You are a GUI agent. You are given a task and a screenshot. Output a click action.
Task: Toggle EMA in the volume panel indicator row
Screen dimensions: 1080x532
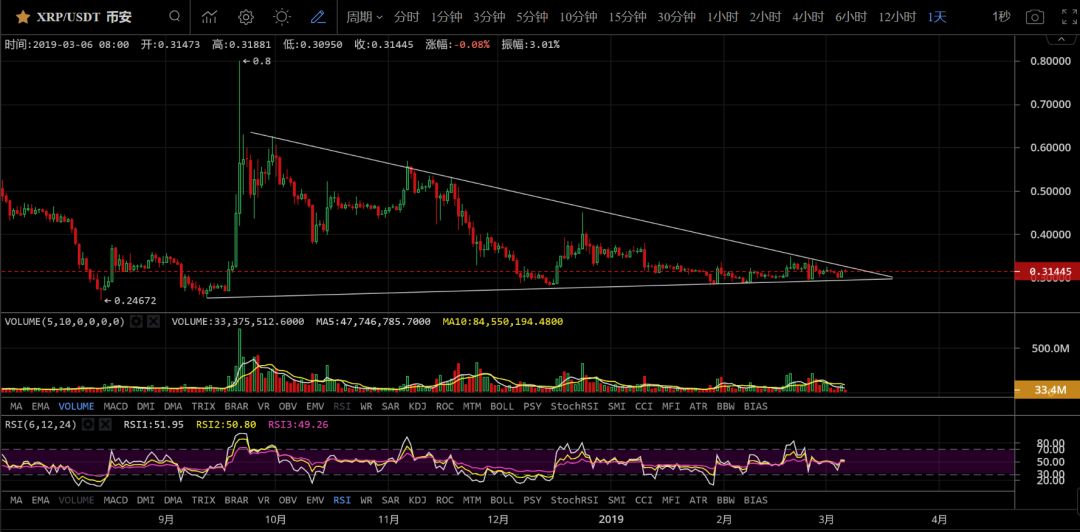[41, 407]
